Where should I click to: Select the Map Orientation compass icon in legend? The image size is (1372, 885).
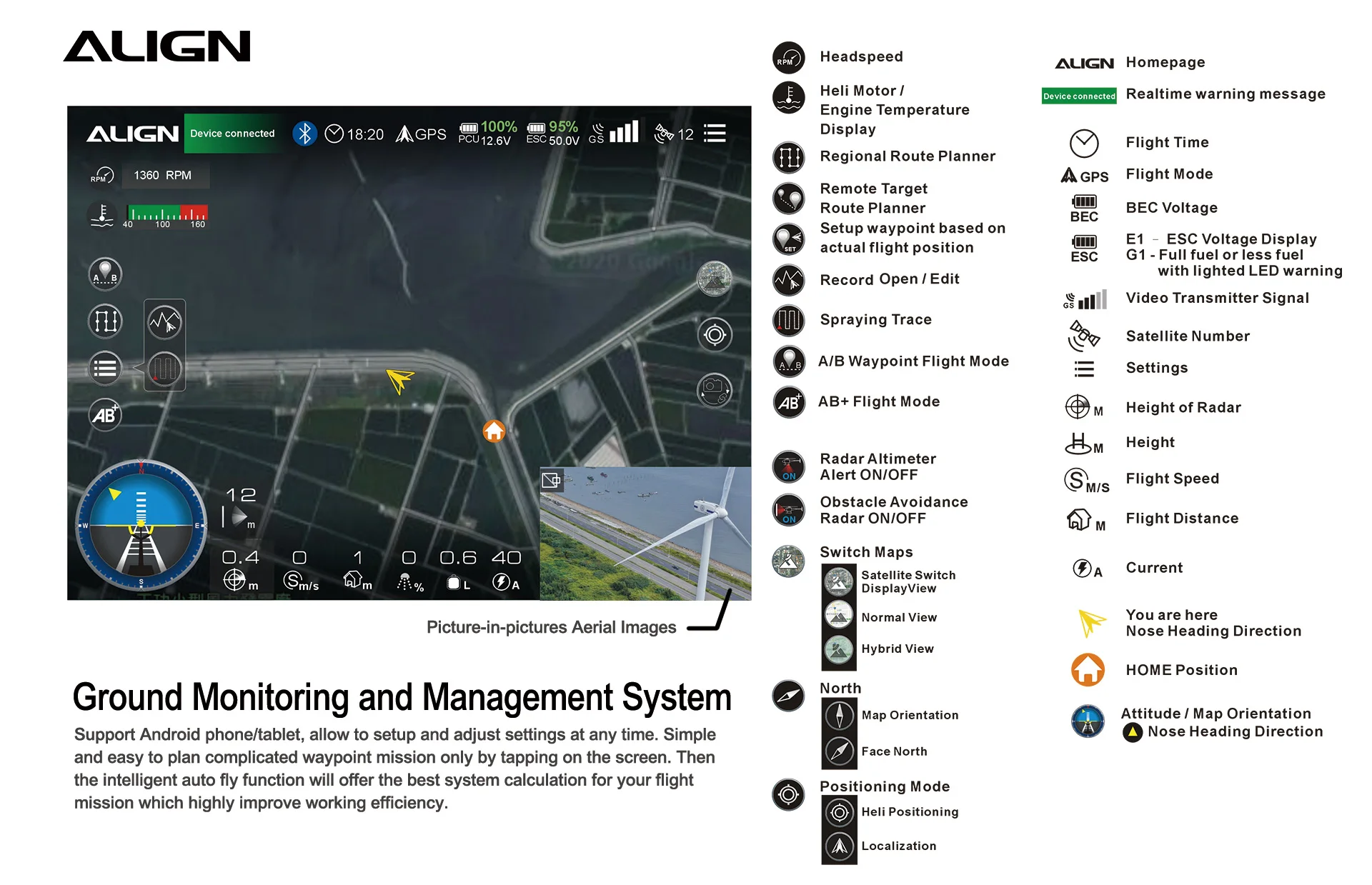coord(840,715)
